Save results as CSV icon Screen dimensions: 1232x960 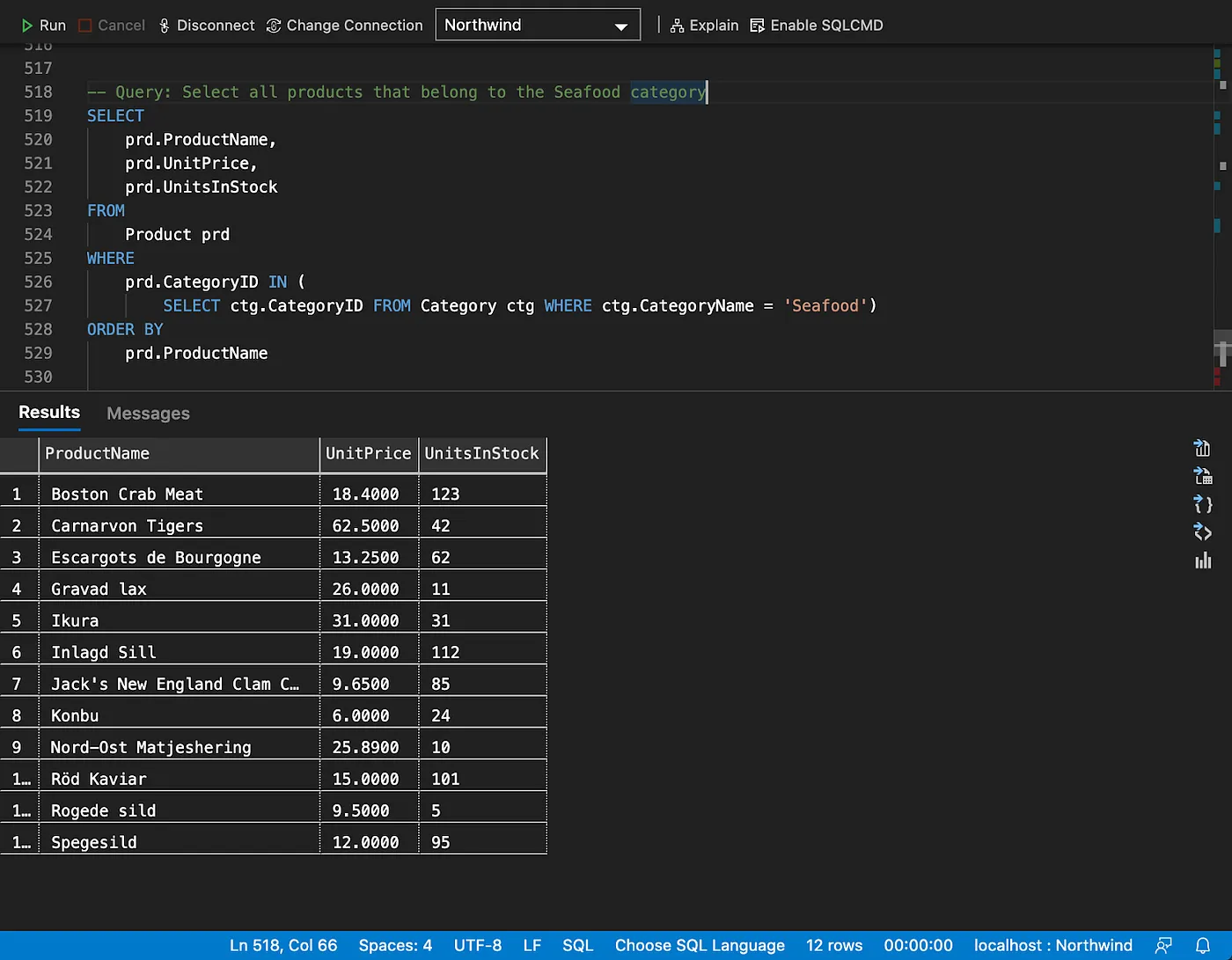(1202, 448)
